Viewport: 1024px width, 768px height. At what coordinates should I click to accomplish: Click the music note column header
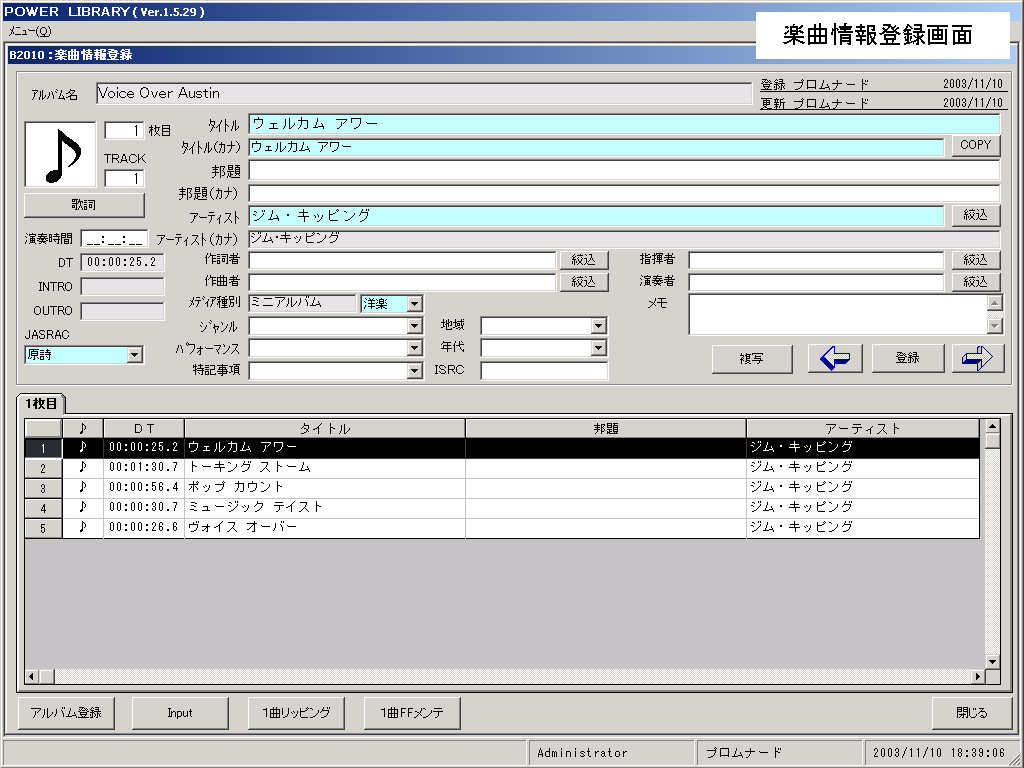click(x=82, y=428)
